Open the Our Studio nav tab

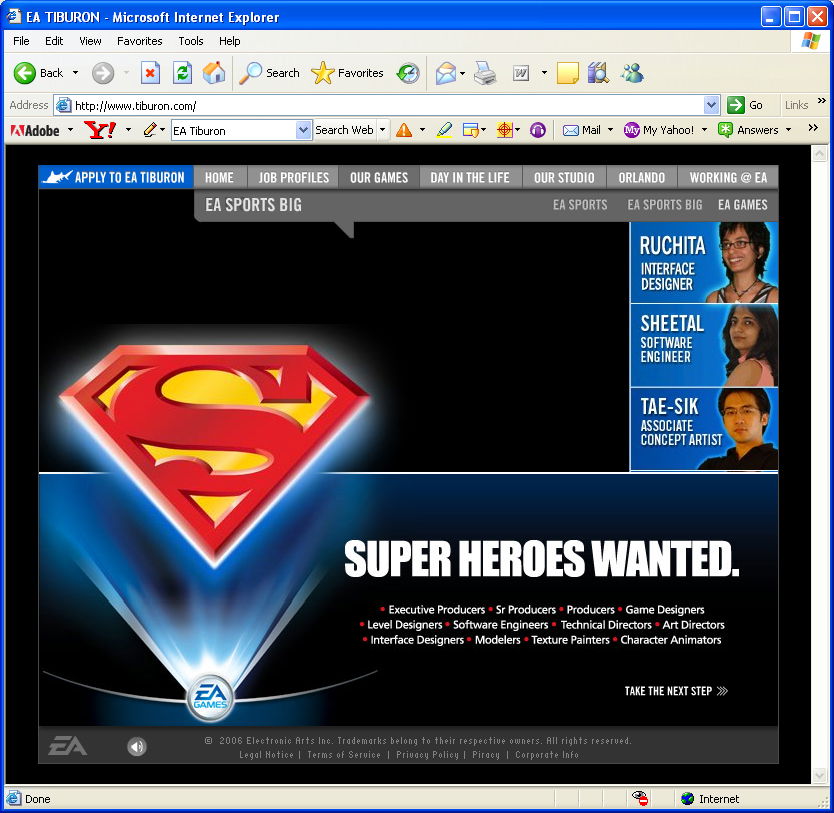(564, 178)
